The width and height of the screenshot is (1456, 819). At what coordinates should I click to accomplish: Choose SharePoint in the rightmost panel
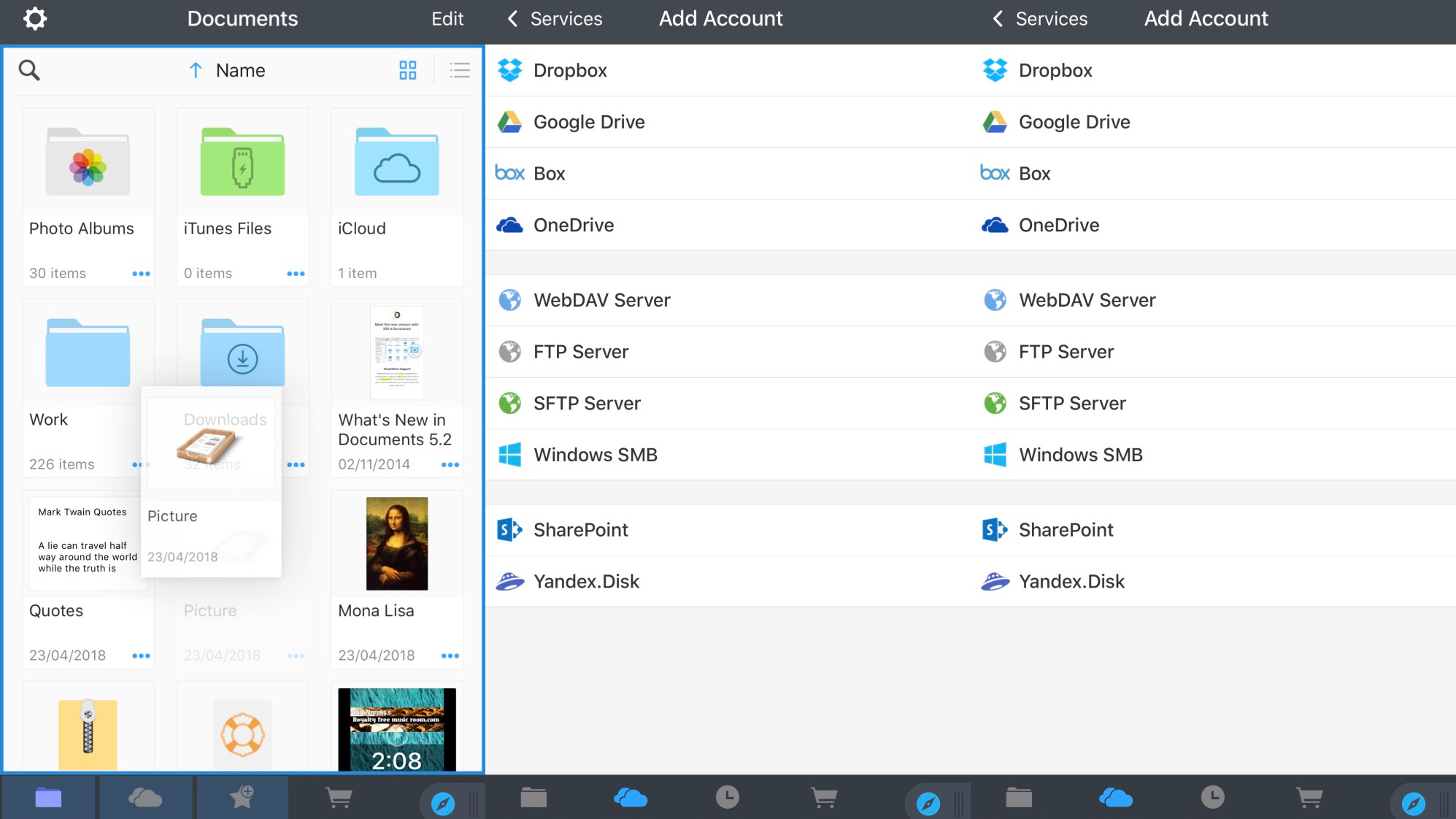[x=1214, y=530]
